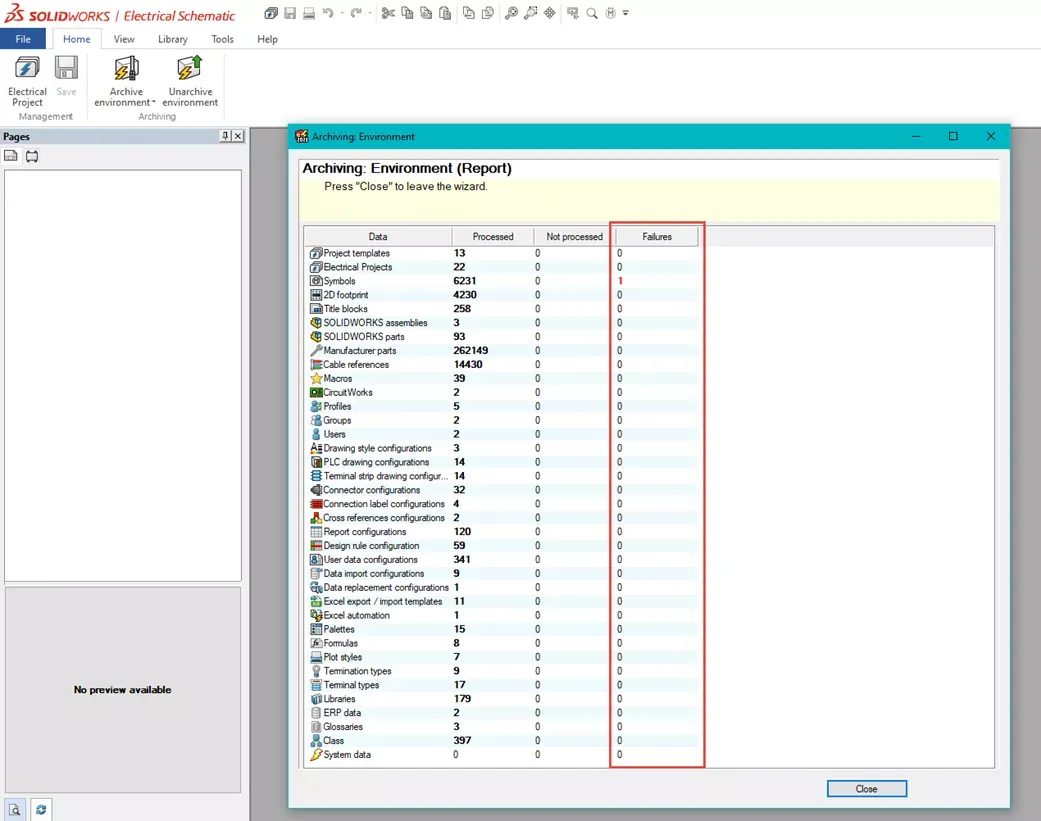Click the circled M icon in toolbar

point(610,13)
